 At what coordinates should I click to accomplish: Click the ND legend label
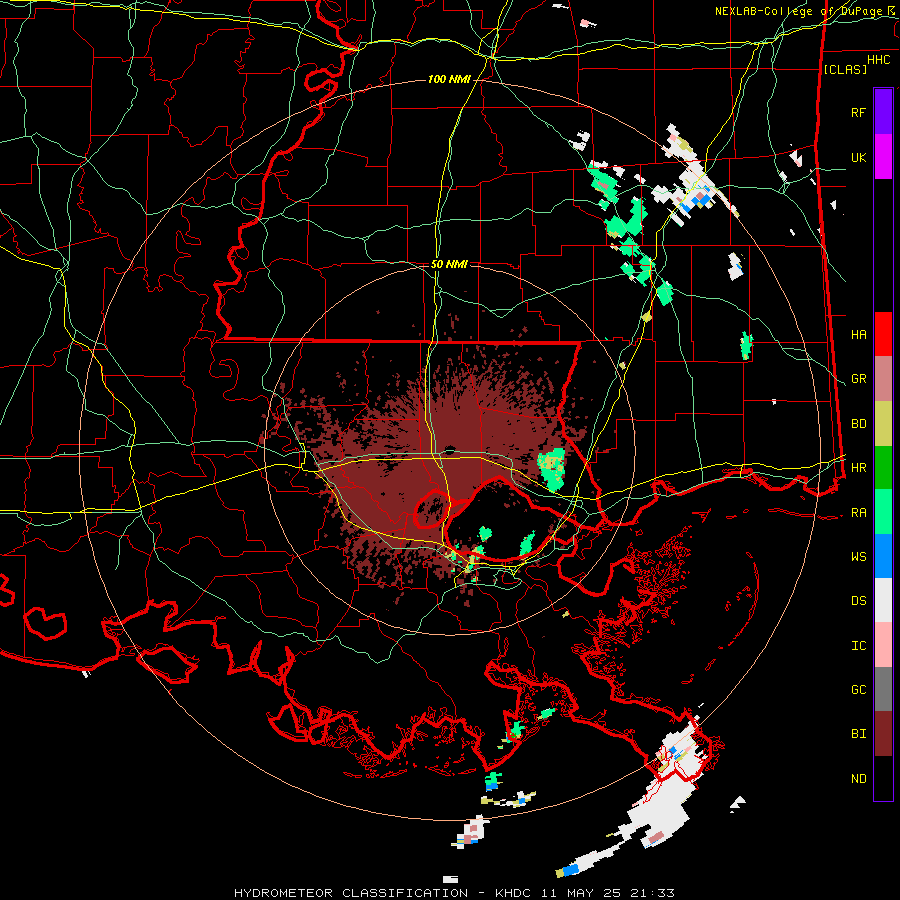point(858,778)
